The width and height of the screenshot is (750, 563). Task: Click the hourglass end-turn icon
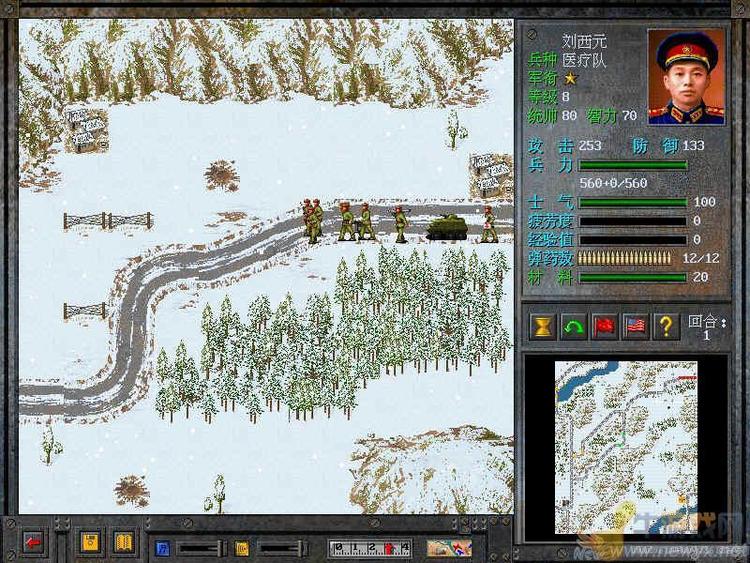(543, 326)
